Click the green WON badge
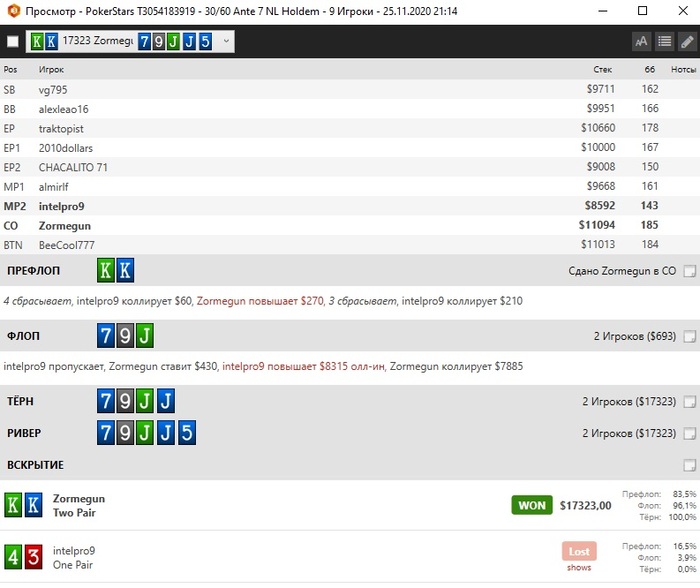Screen dimensions: 700x588 point(532,505)
